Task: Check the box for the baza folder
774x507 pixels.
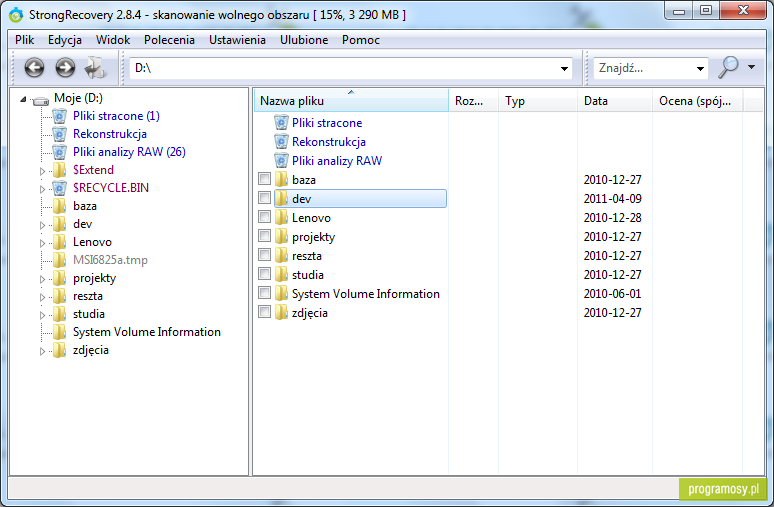Action: [x=265, y=179]
